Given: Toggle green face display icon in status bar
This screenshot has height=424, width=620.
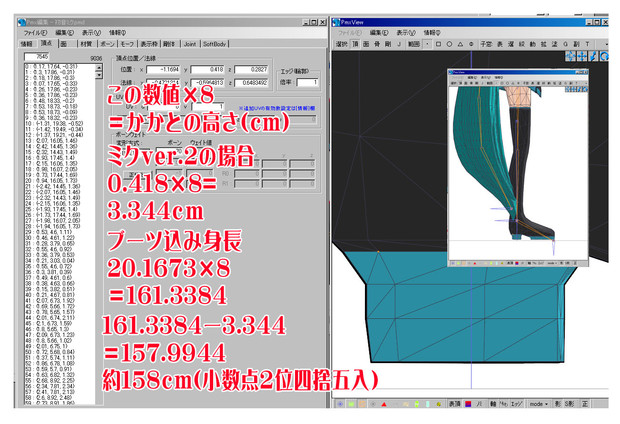Looking at the screenshot, I should pos(351,404).
